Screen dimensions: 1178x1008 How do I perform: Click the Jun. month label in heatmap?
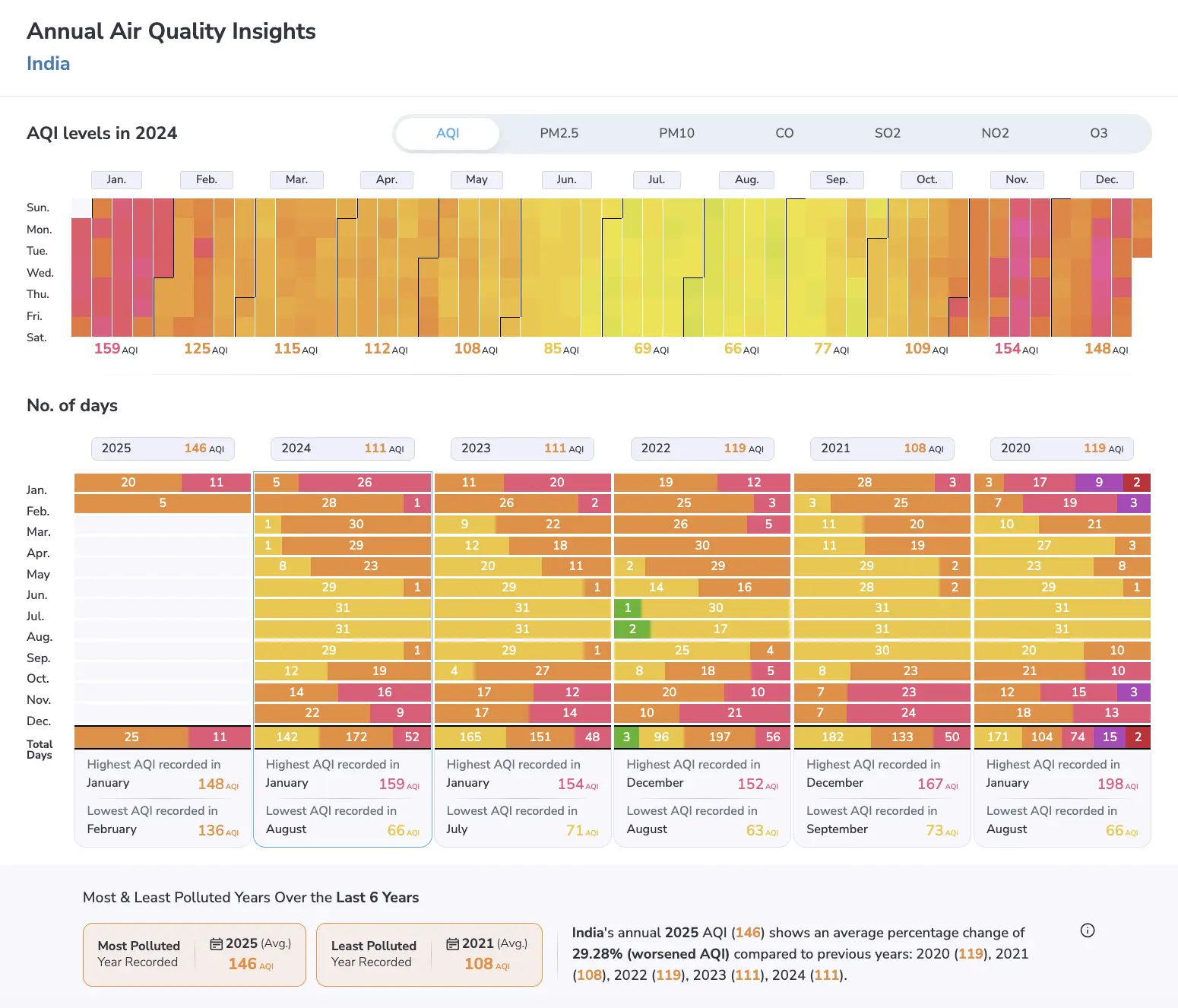[x=566, y=179]
